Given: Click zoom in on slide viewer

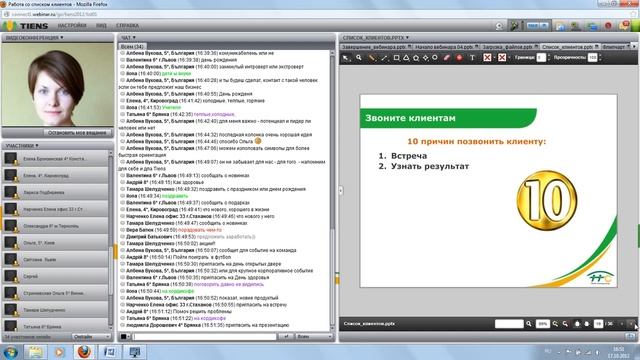Looking at the screenshot, I should pyautogui.click(x=556, y=324).
